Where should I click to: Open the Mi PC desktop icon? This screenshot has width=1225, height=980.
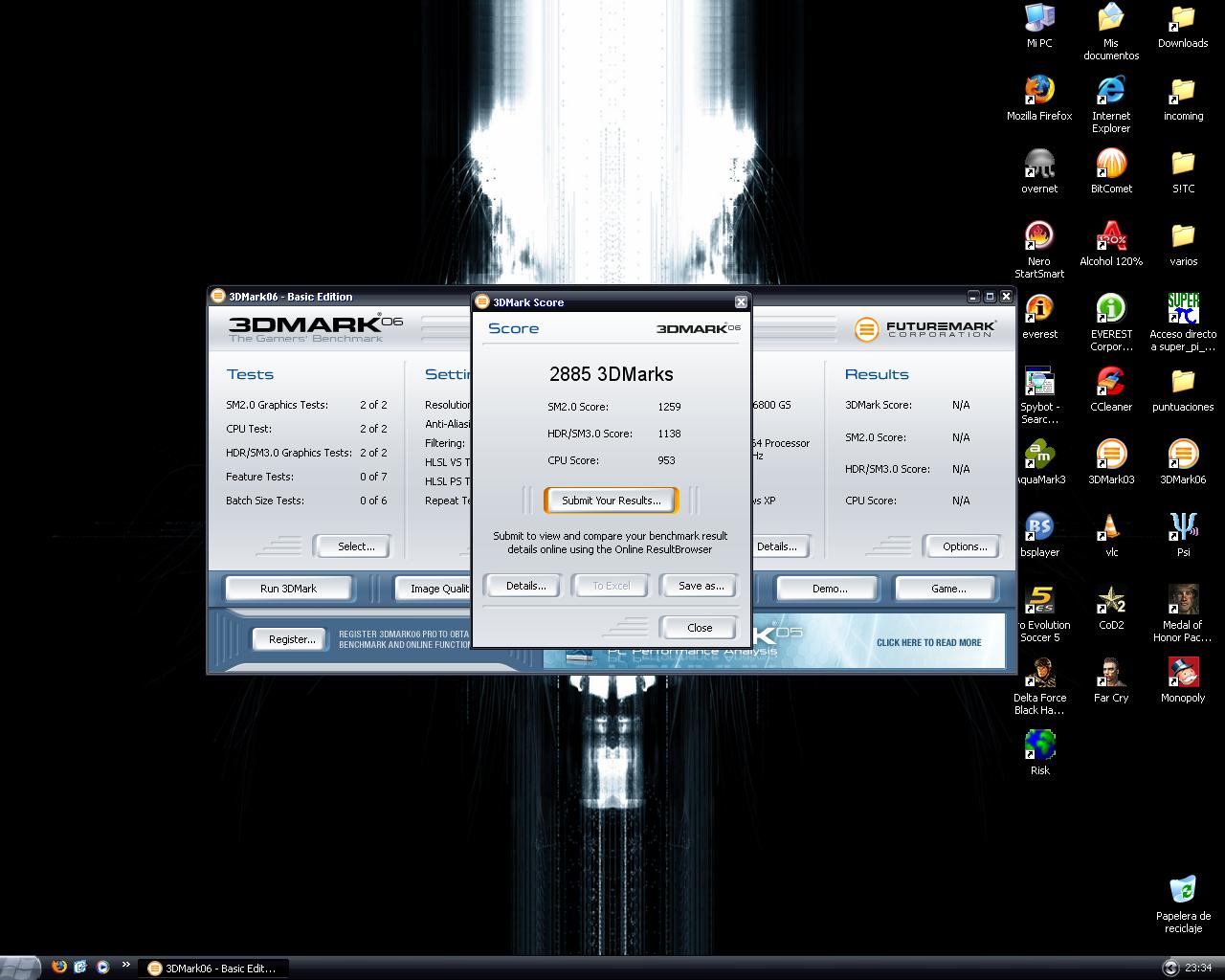[1039, 25]
